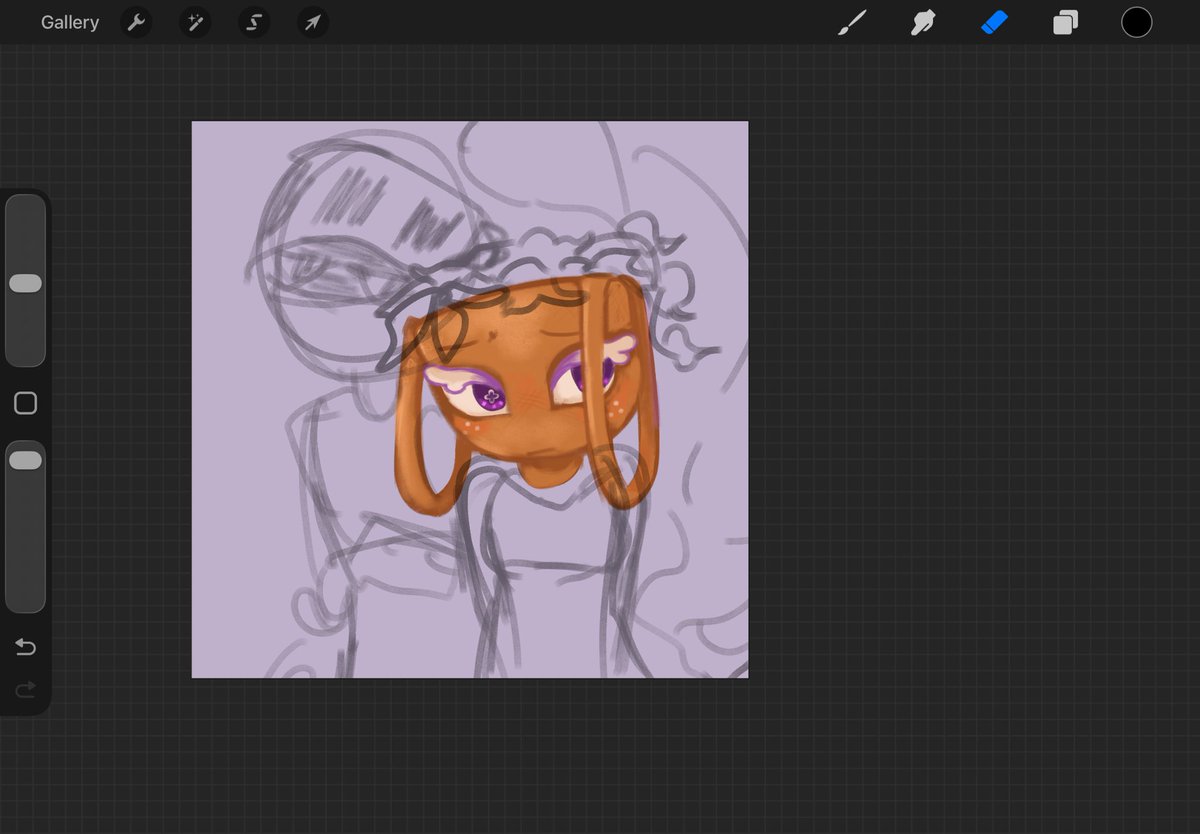Redo the undone action

click(25, 689)
